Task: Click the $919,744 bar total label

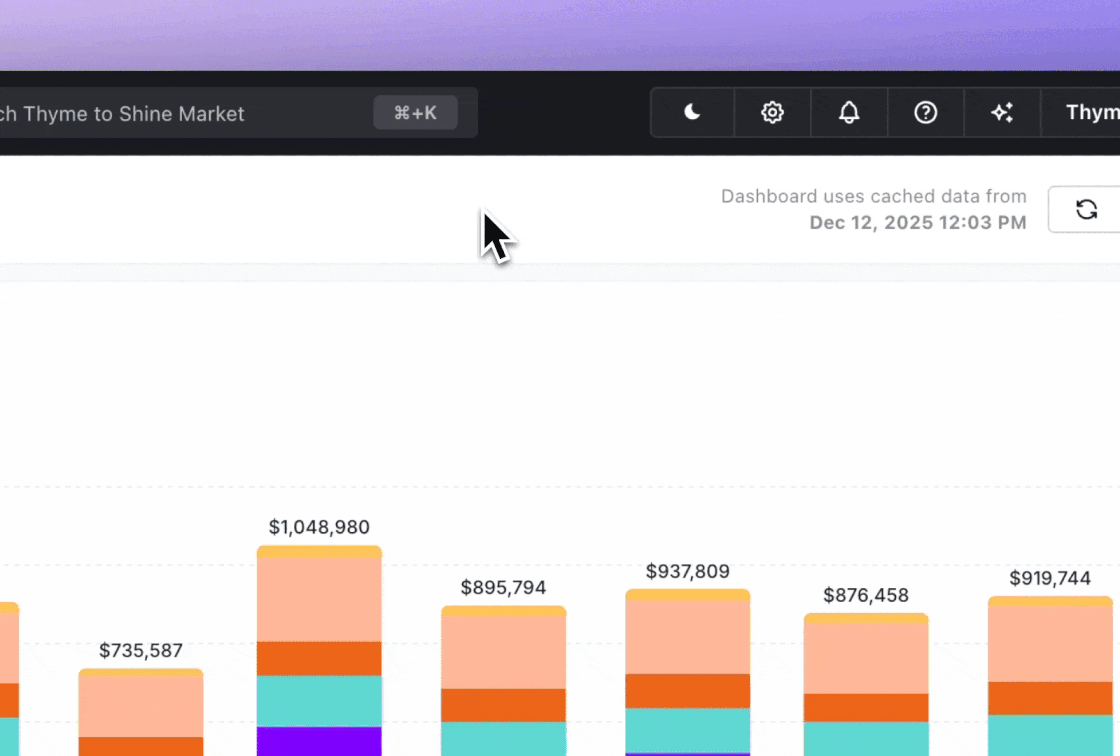Action: click(x=1050, y=578)
